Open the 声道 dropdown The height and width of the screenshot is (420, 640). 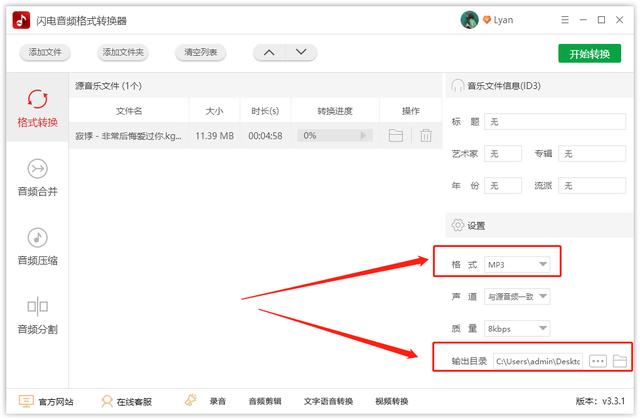(x=517, y=296)
